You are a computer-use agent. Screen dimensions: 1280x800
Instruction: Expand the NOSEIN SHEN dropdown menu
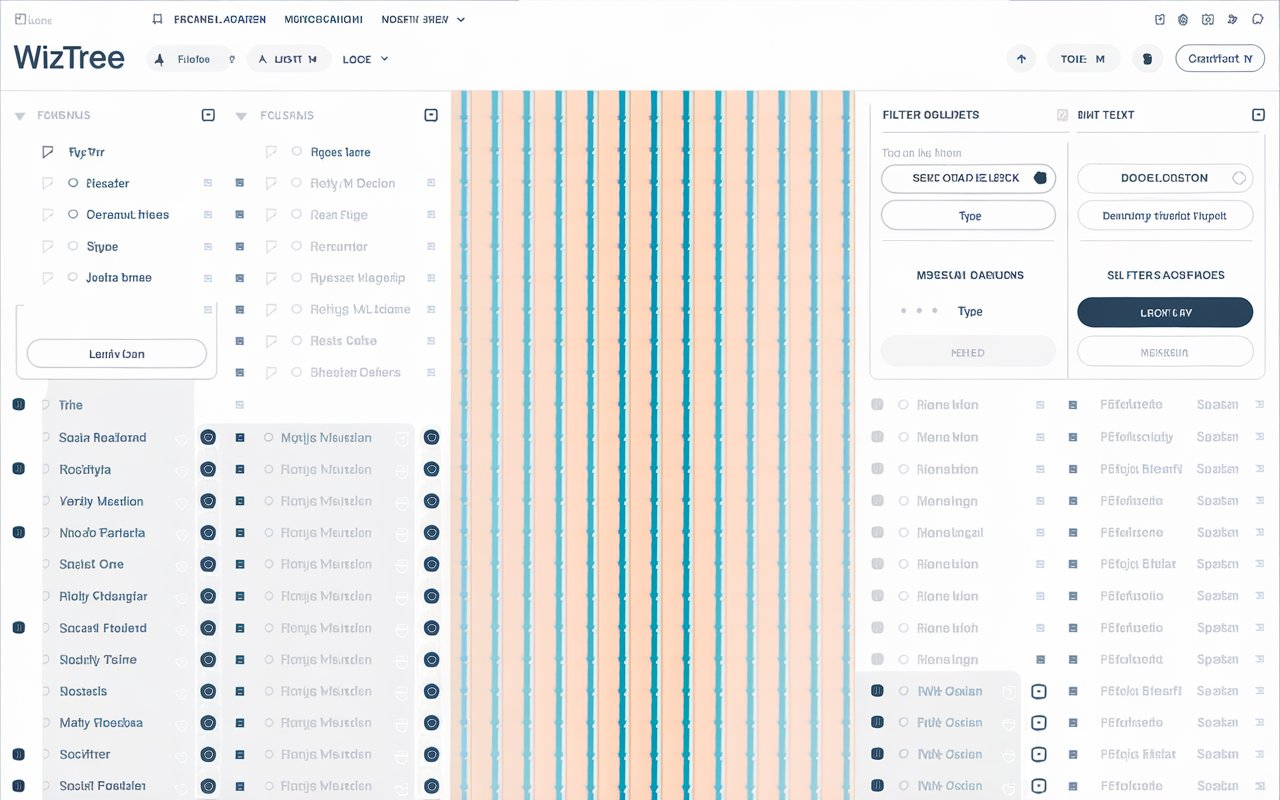click(x=423, y=19)
